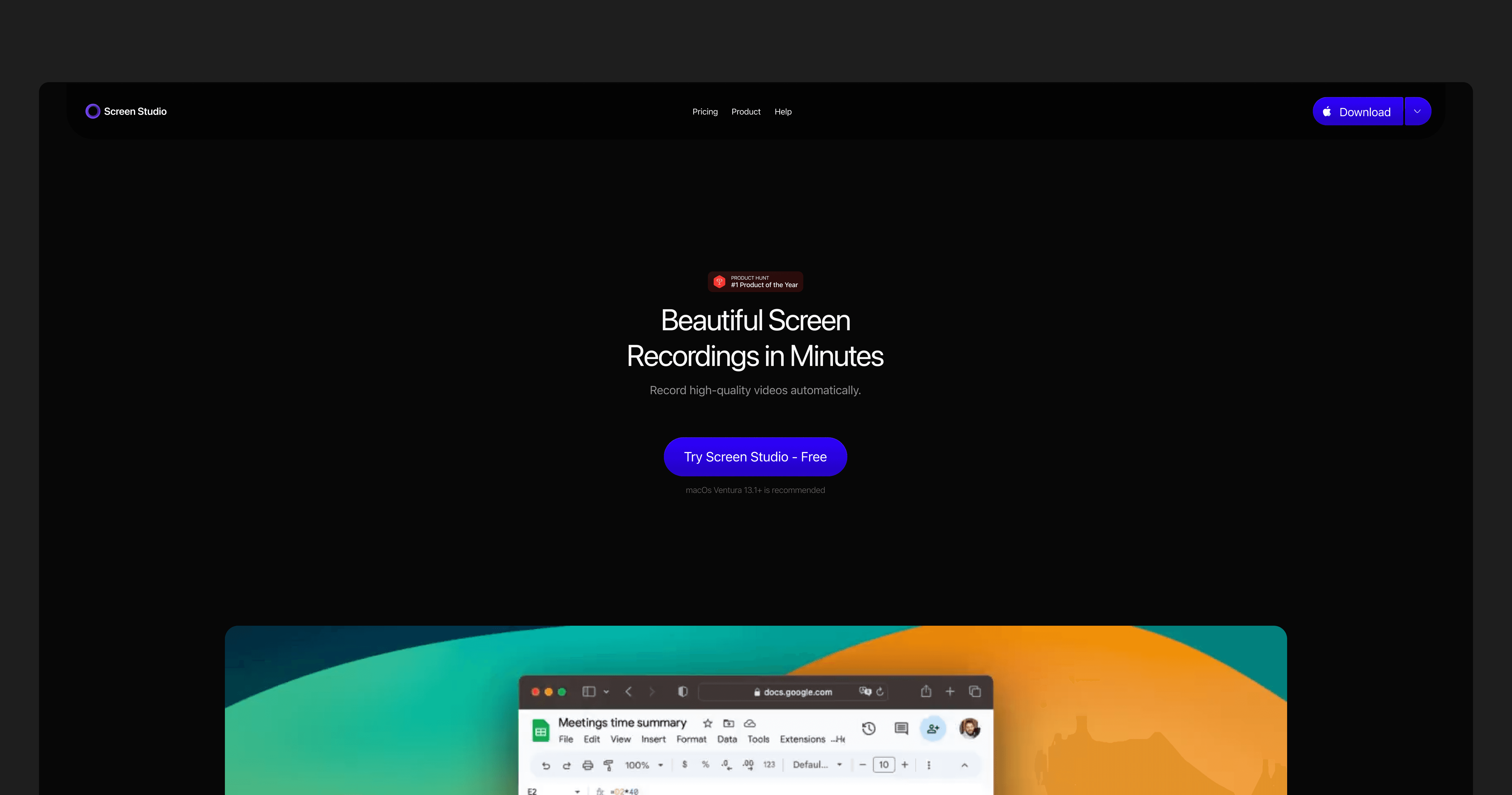The image size is (1512, 795).
Task: Click the Undo arrow in Sheets toolbar
Action: point(546,765)
